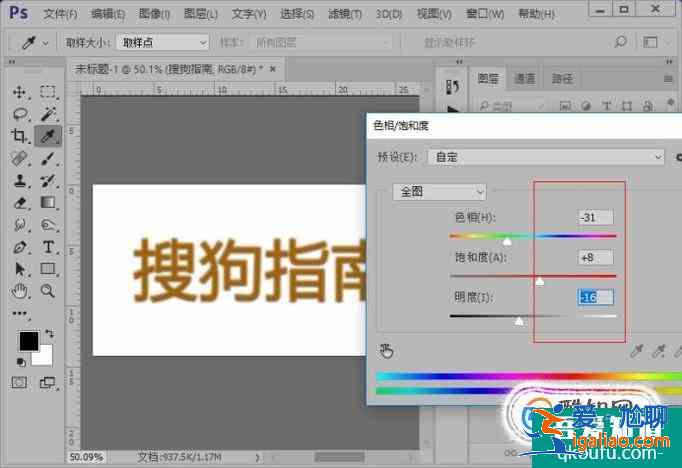682x468 pixels.
Task: Select the Blur tool
Action: [20, 225]
